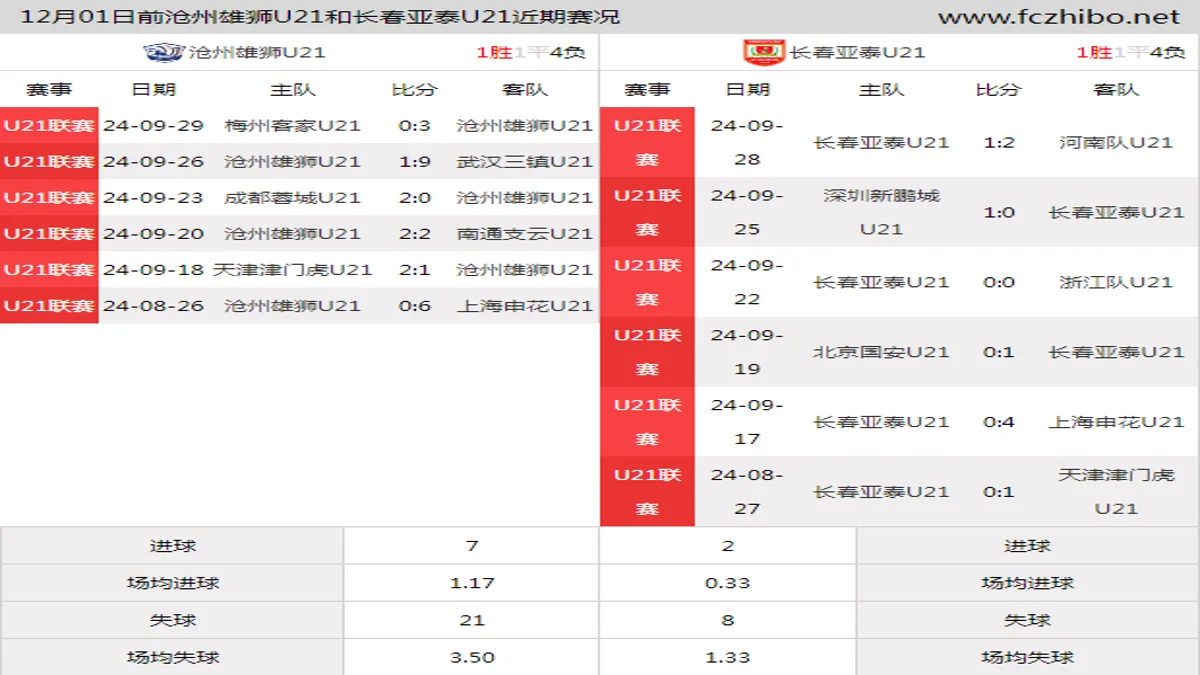Screen dimensions: 1200x675
Task: Select the 沧州雄狮U21 team name header
Action: tap(257, 52)
